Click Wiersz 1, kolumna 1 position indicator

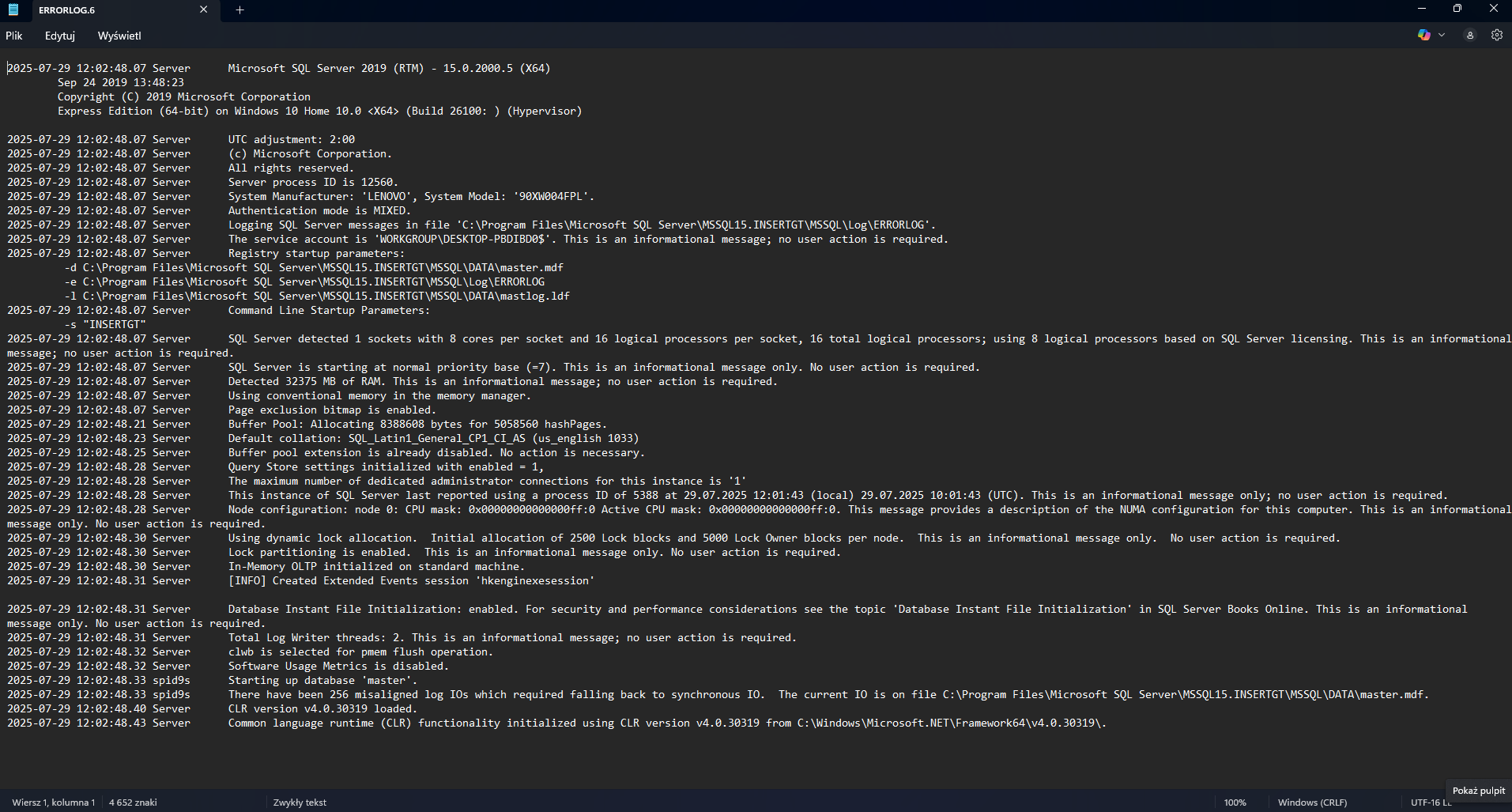pos(54,803)
